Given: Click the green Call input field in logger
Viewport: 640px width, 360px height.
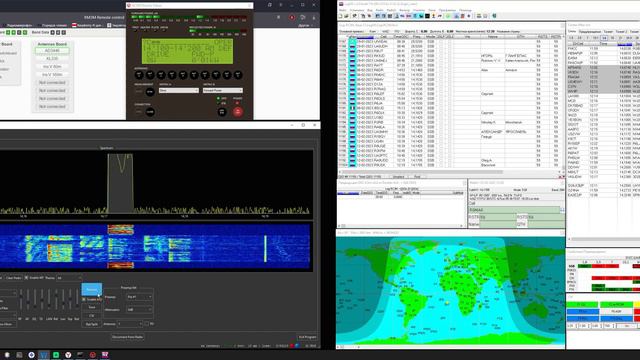Looking at the screenshot, I should (x=514, y=210).
